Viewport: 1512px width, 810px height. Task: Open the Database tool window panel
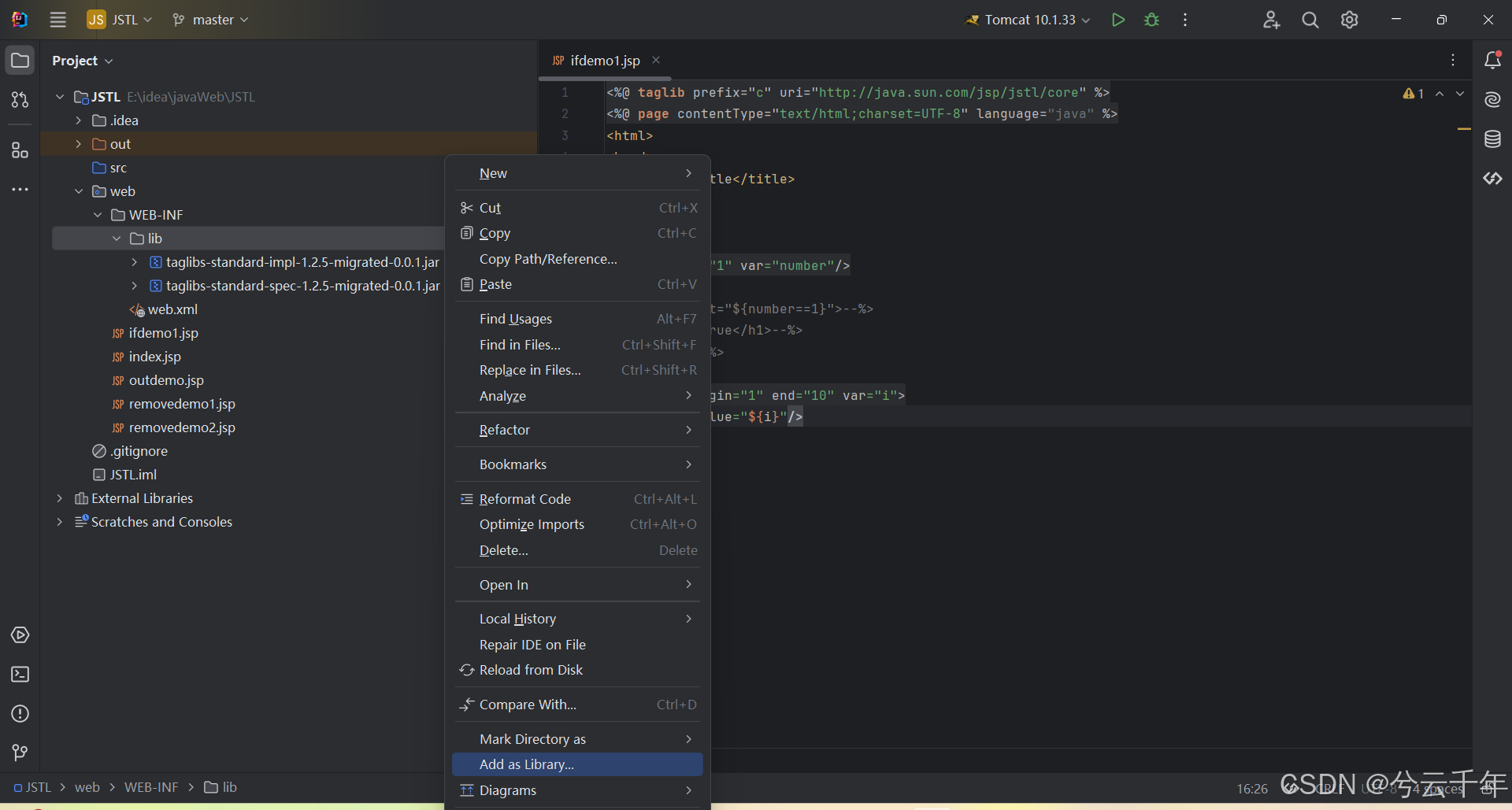point(1493,139)
